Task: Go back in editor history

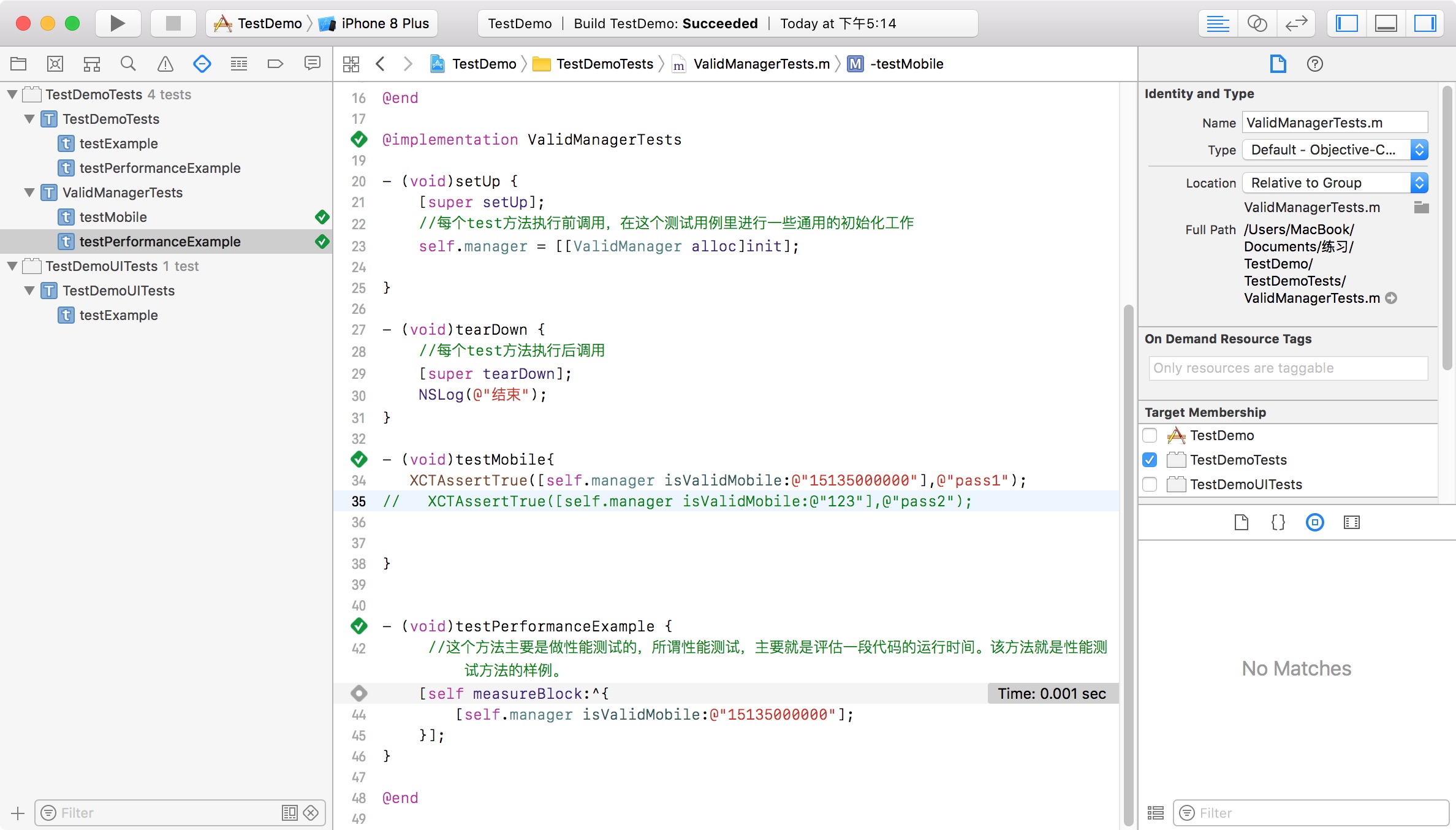Action: (x=380, y=64)
